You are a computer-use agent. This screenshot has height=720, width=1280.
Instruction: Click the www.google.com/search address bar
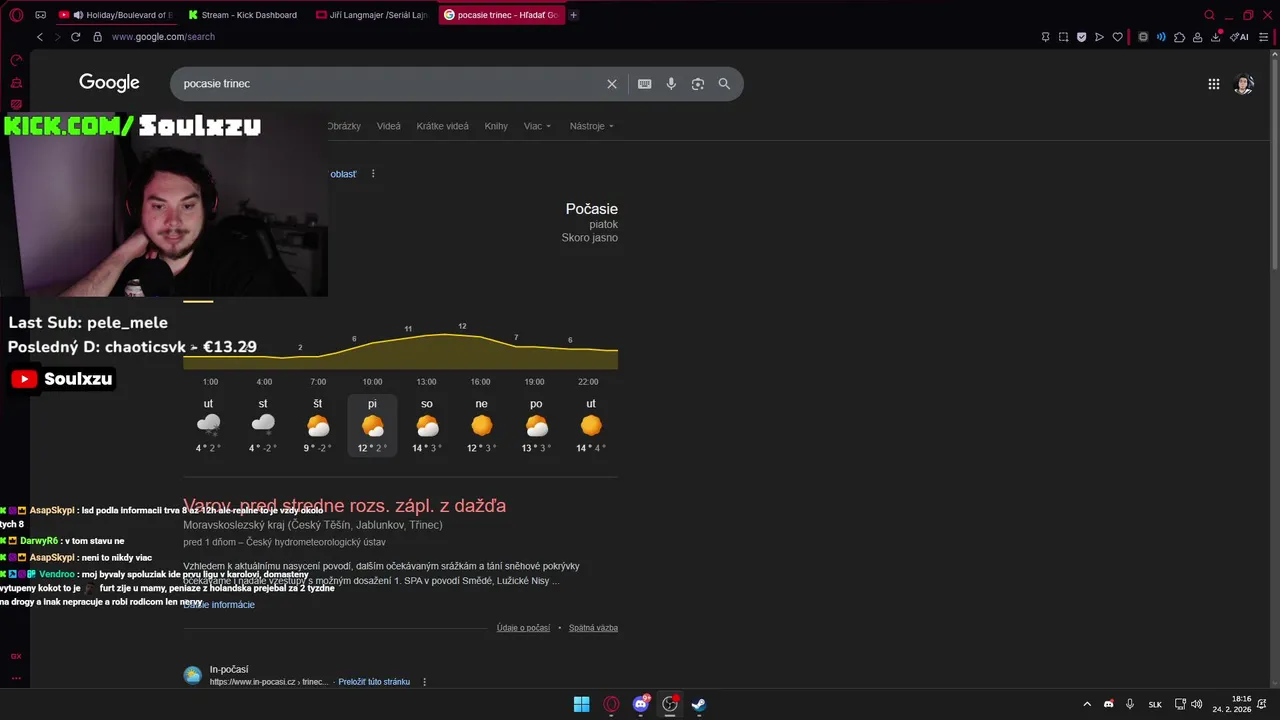[163, 37]
